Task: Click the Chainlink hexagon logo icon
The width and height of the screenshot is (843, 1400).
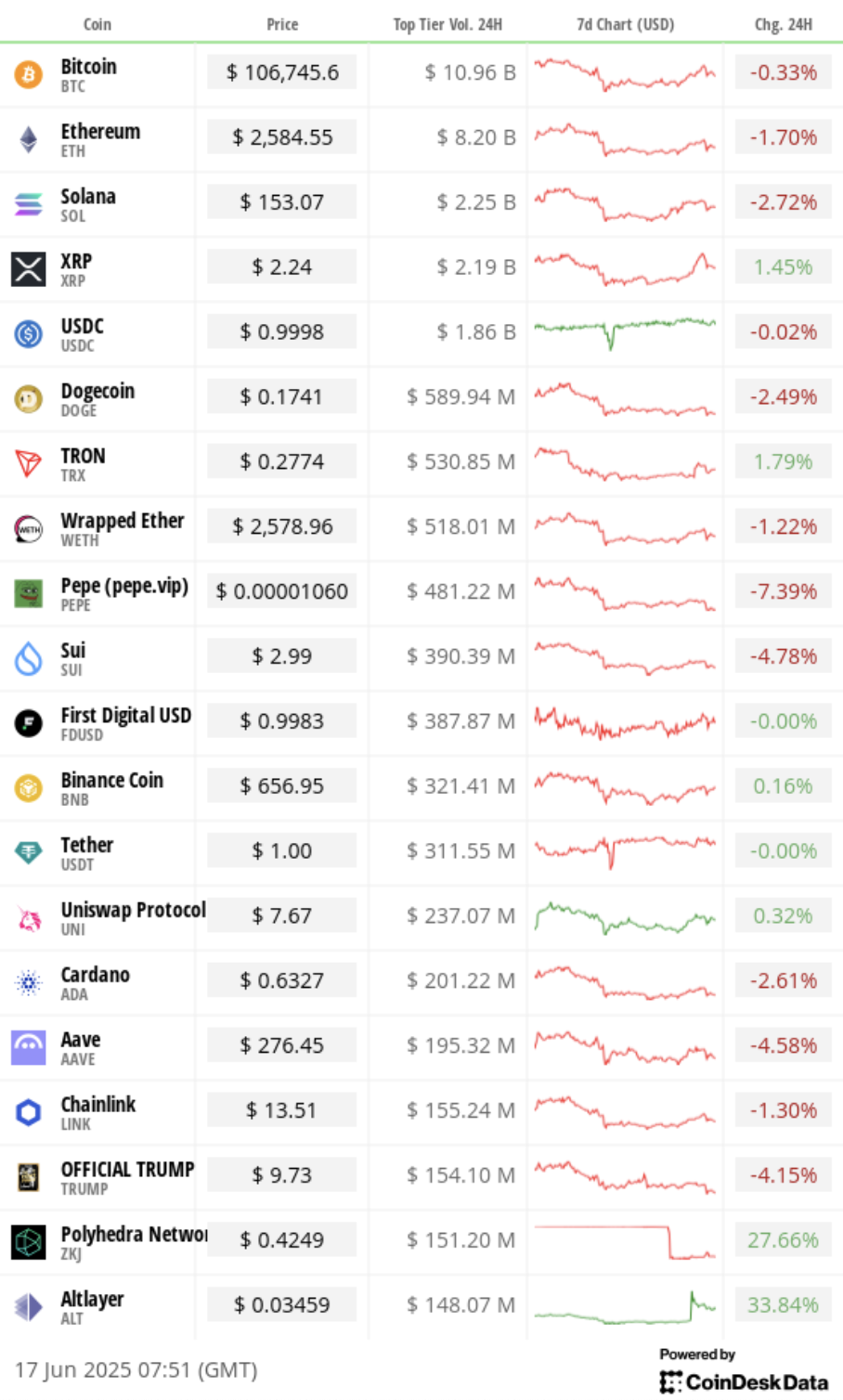Action: tap(29, 1111)
